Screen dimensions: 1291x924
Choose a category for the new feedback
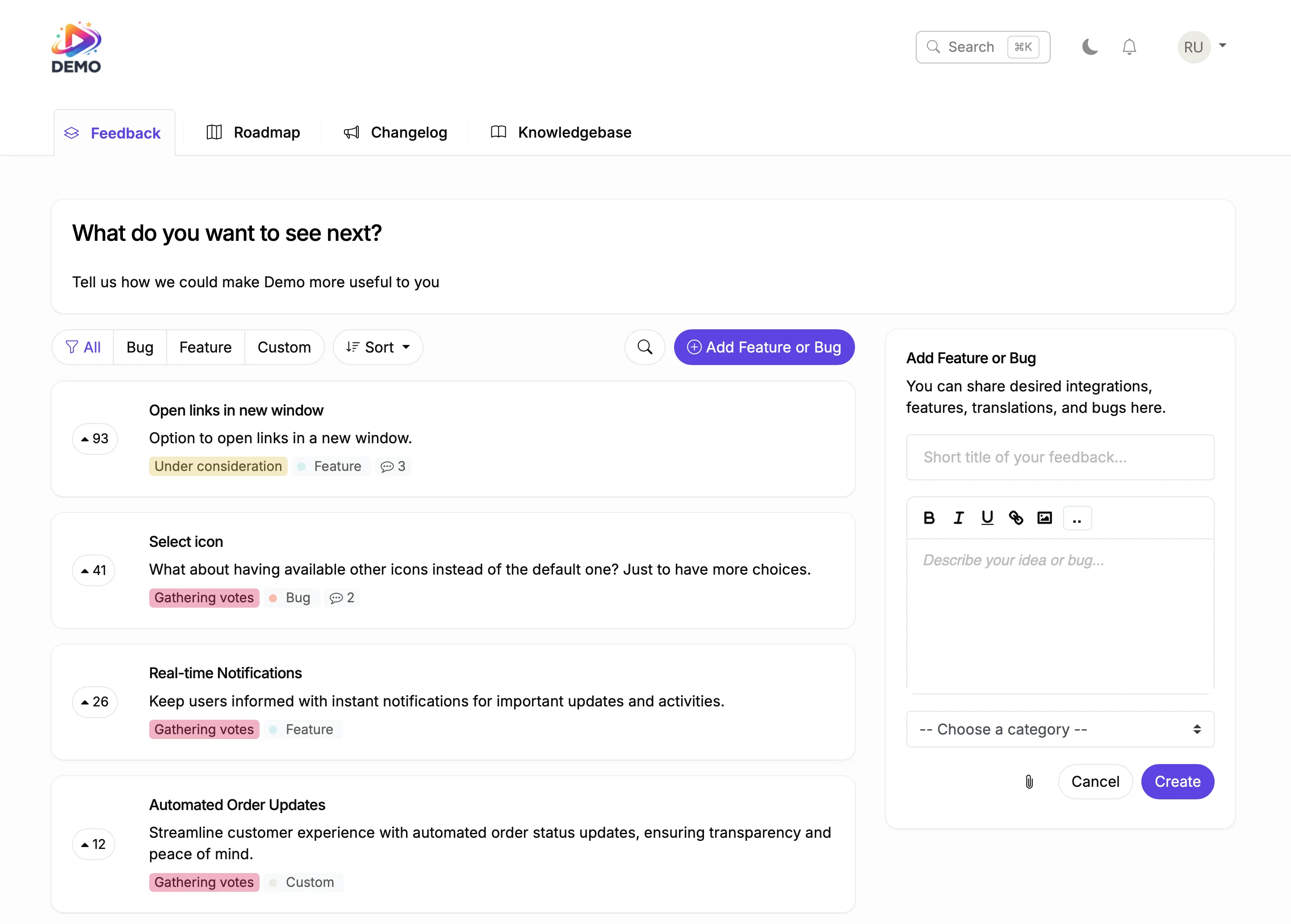click(x=1060, y=729)
